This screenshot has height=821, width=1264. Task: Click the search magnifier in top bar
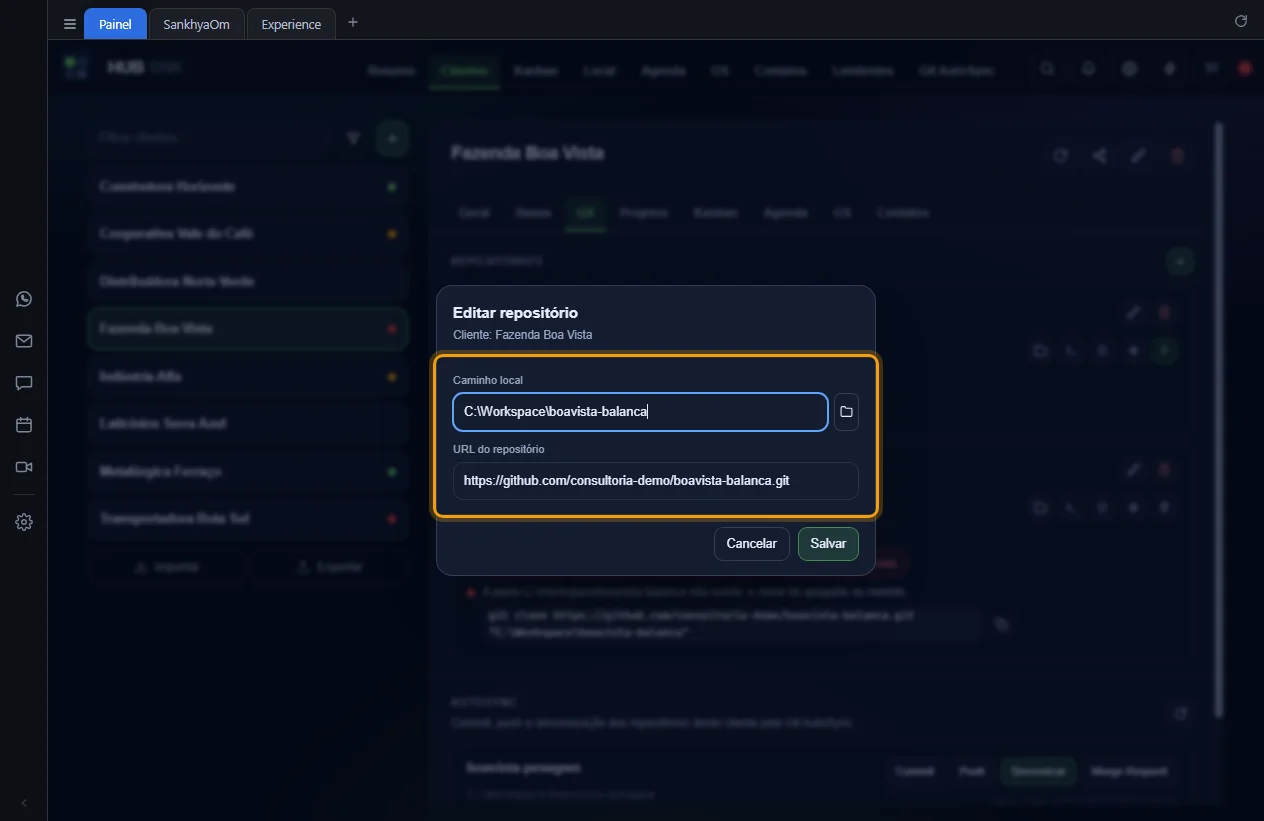pos(1047,69)
